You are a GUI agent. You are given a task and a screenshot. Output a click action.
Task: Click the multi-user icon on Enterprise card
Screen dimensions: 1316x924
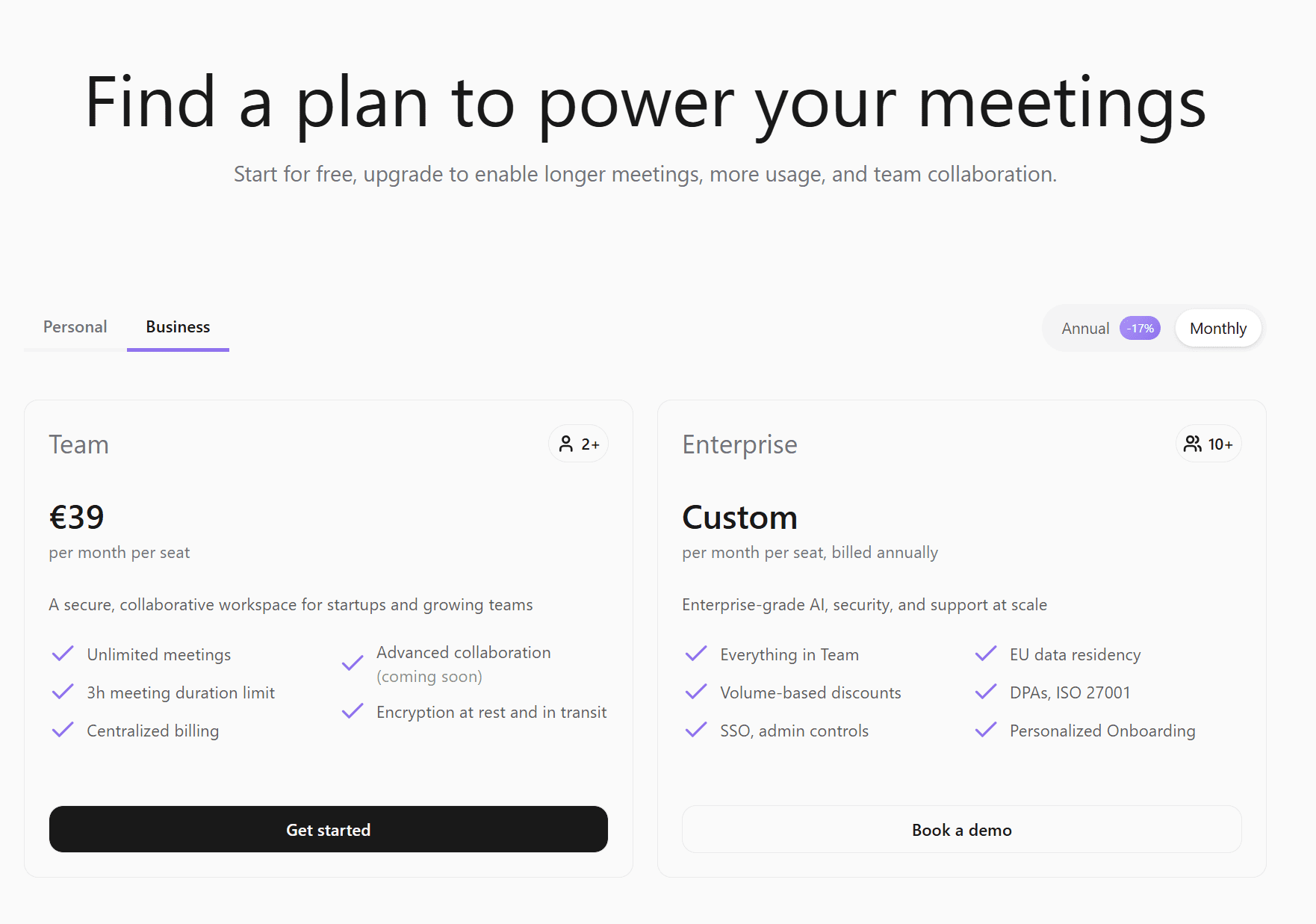[1193, 444]
